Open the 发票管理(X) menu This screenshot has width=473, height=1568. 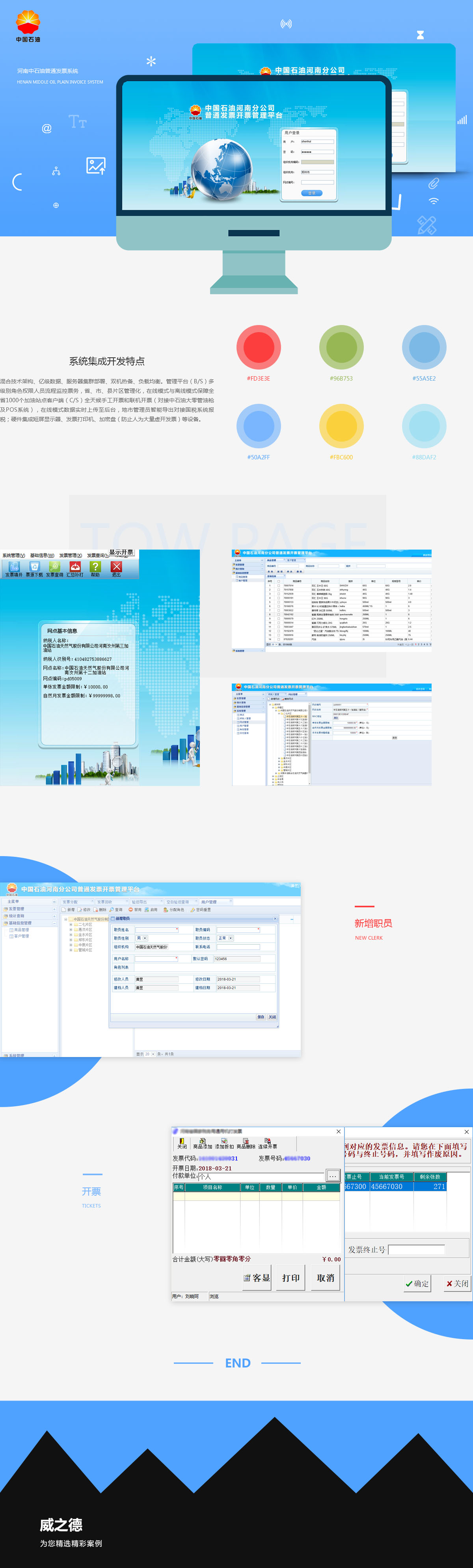click(70, 555)
